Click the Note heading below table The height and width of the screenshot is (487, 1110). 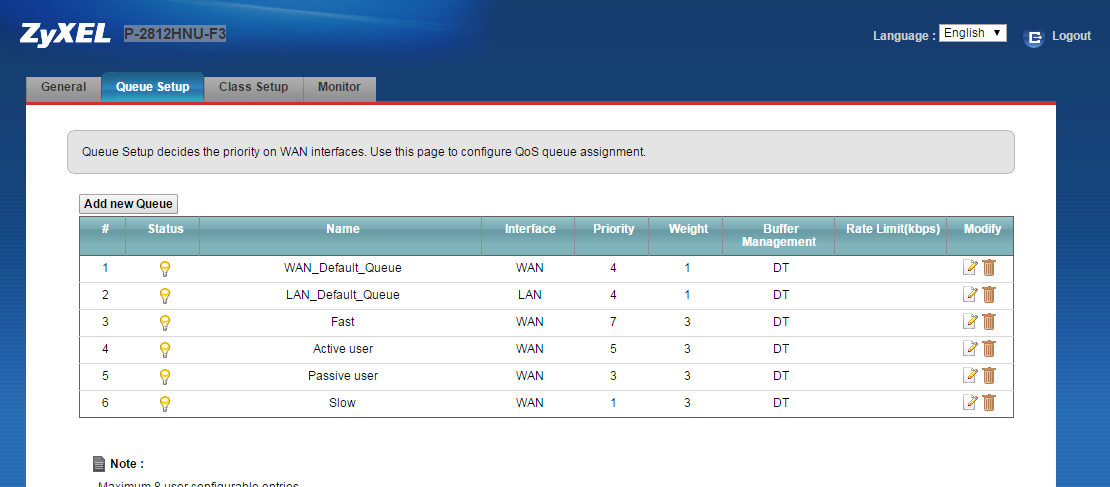tap(127, 464)
